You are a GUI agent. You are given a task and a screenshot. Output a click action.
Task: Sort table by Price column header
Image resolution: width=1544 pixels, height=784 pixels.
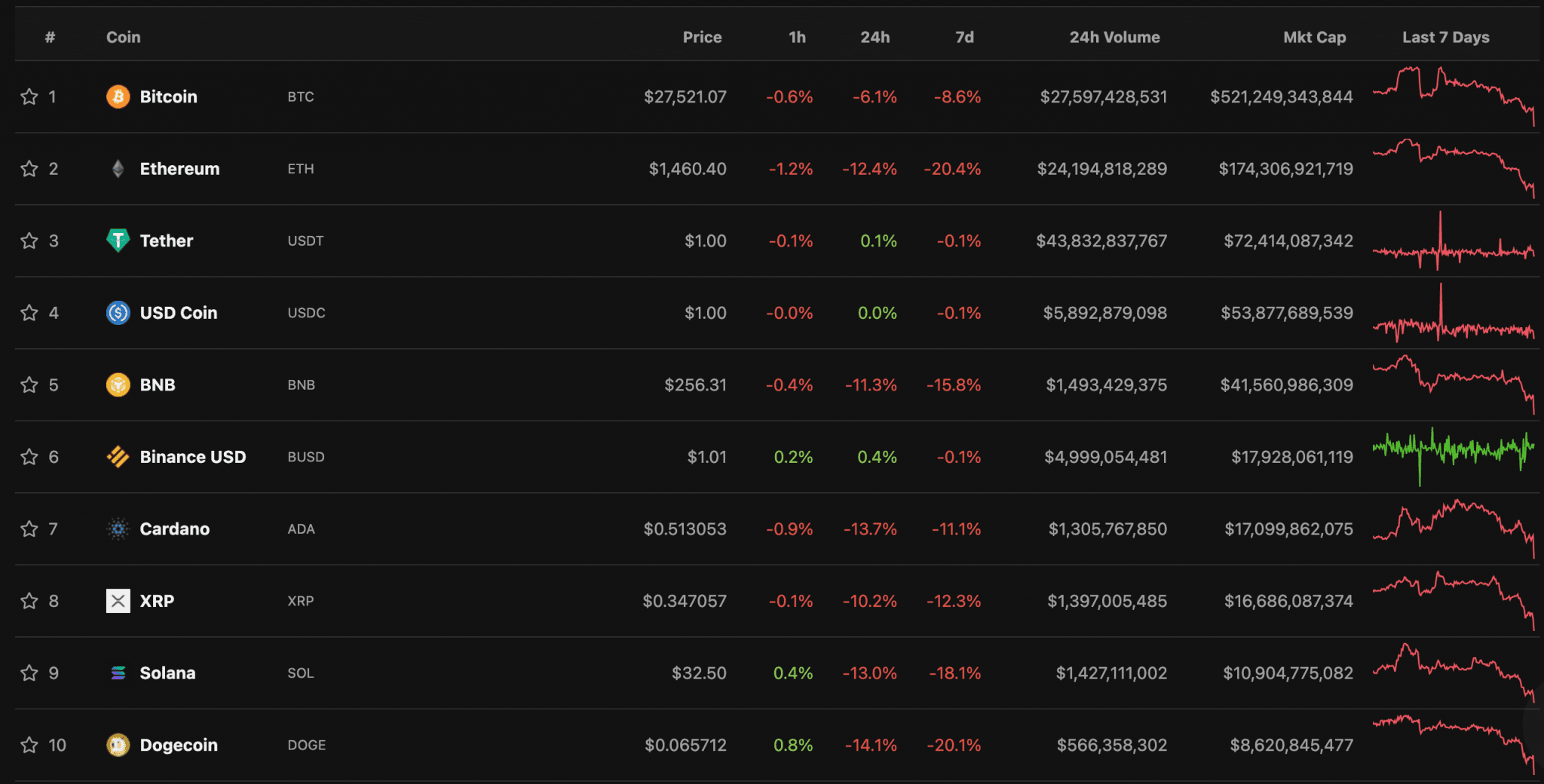702,37
